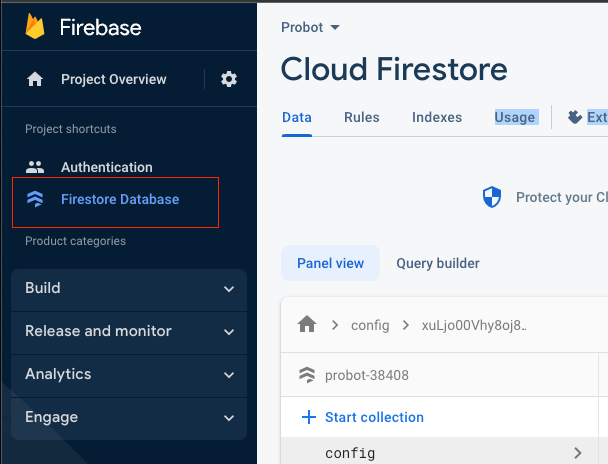The width and height of the screenshot is (608, 464).
Task: Click the Extensions tab icon
Action: click(x=575, y=117)
